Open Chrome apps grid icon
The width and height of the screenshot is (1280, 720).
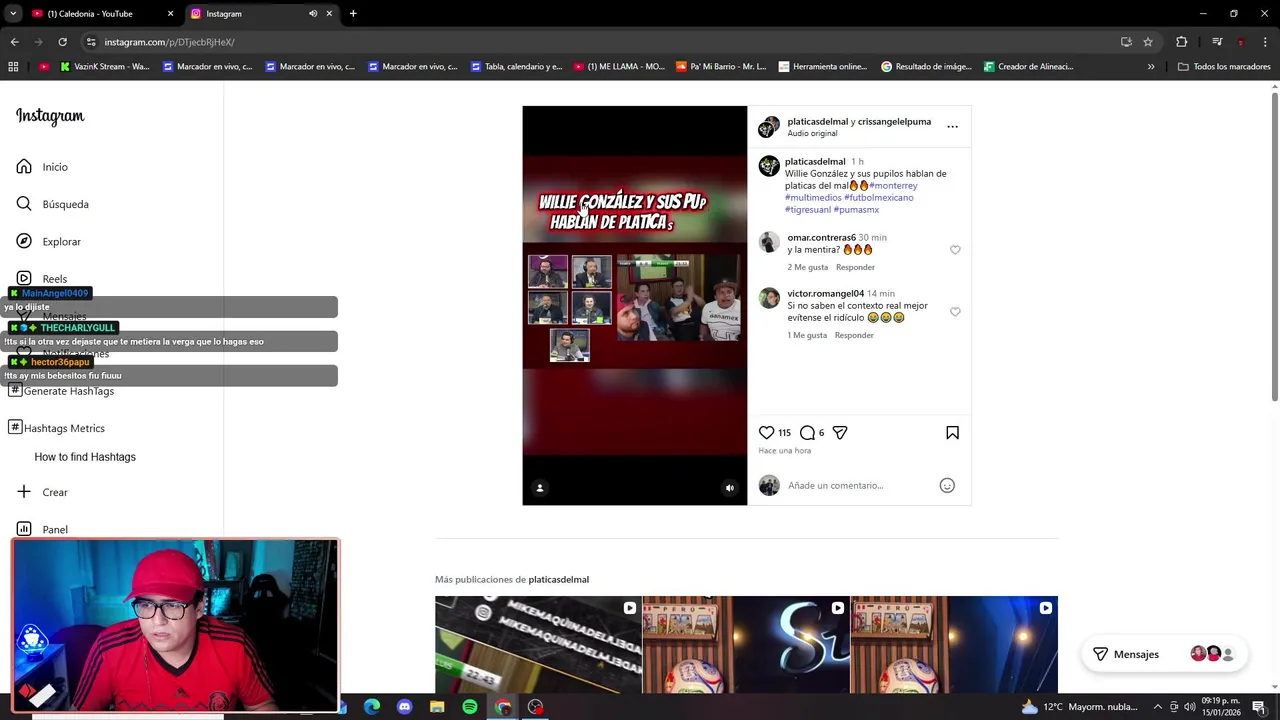pos(13,67)
